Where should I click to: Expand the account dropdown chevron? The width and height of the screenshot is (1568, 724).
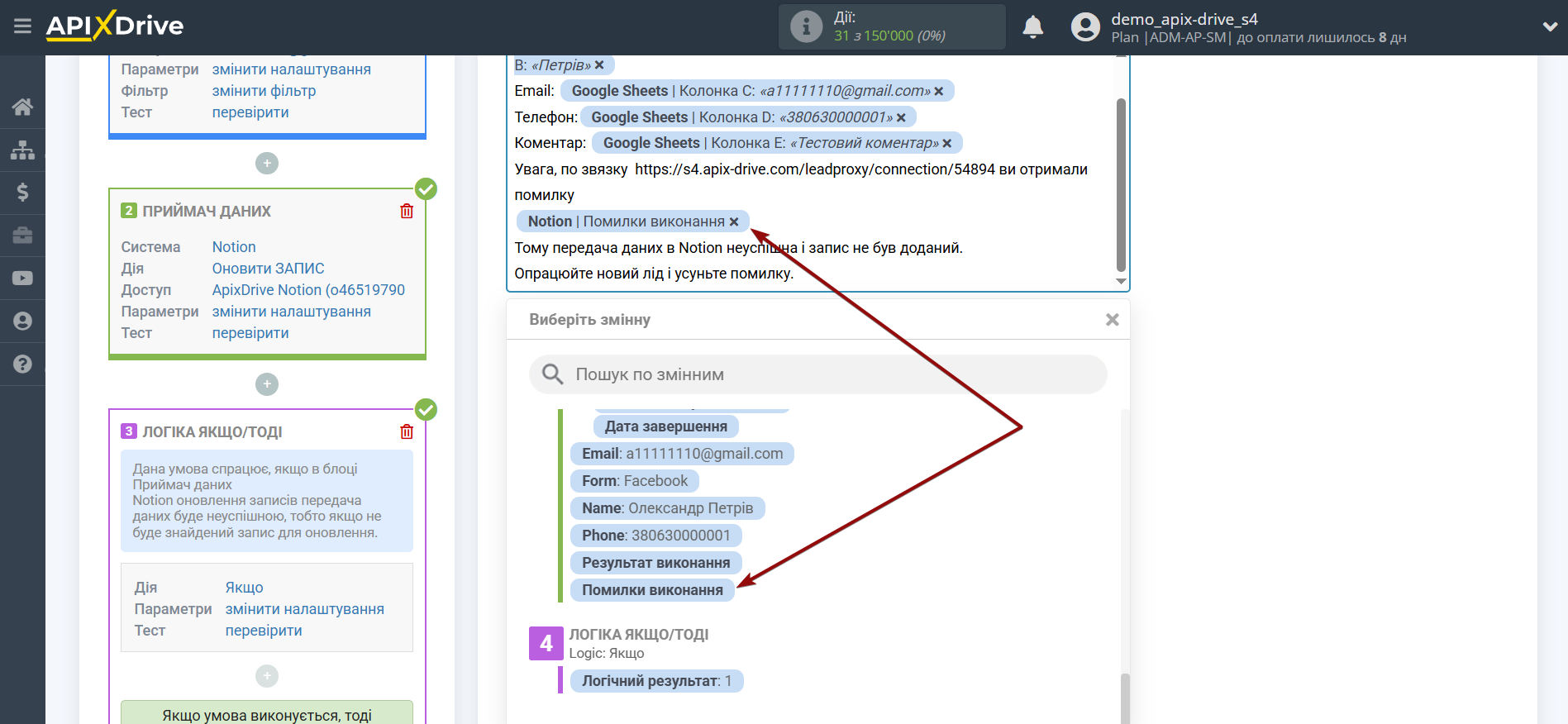click(1550, 26)
